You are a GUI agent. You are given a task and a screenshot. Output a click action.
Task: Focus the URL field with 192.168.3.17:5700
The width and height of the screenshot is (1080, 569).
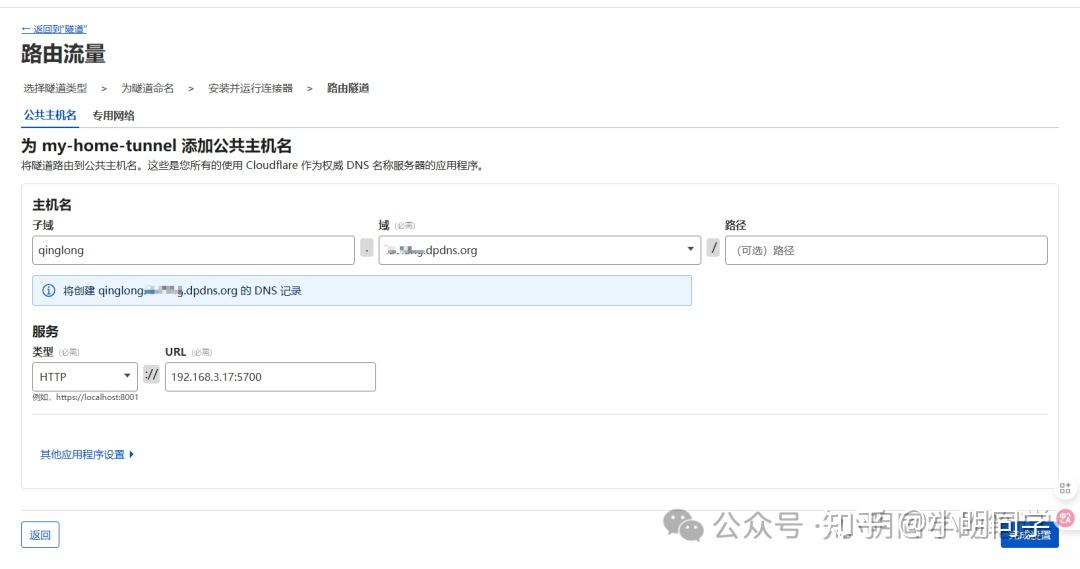pyautogui.click(x=270, y=377)
